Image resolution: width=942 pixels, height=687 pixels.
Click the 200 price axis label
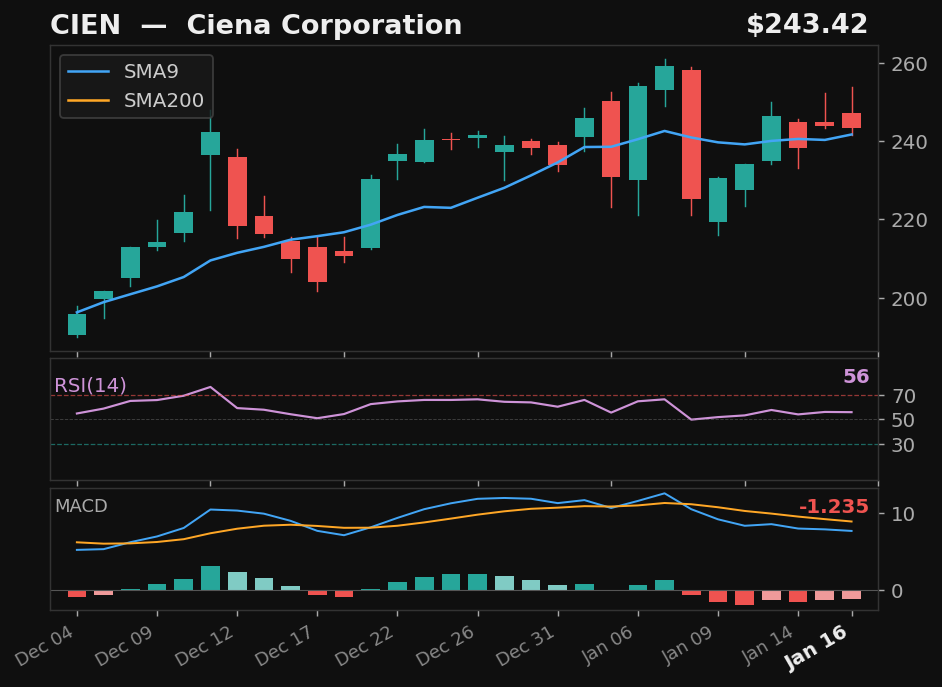[909, 298]
